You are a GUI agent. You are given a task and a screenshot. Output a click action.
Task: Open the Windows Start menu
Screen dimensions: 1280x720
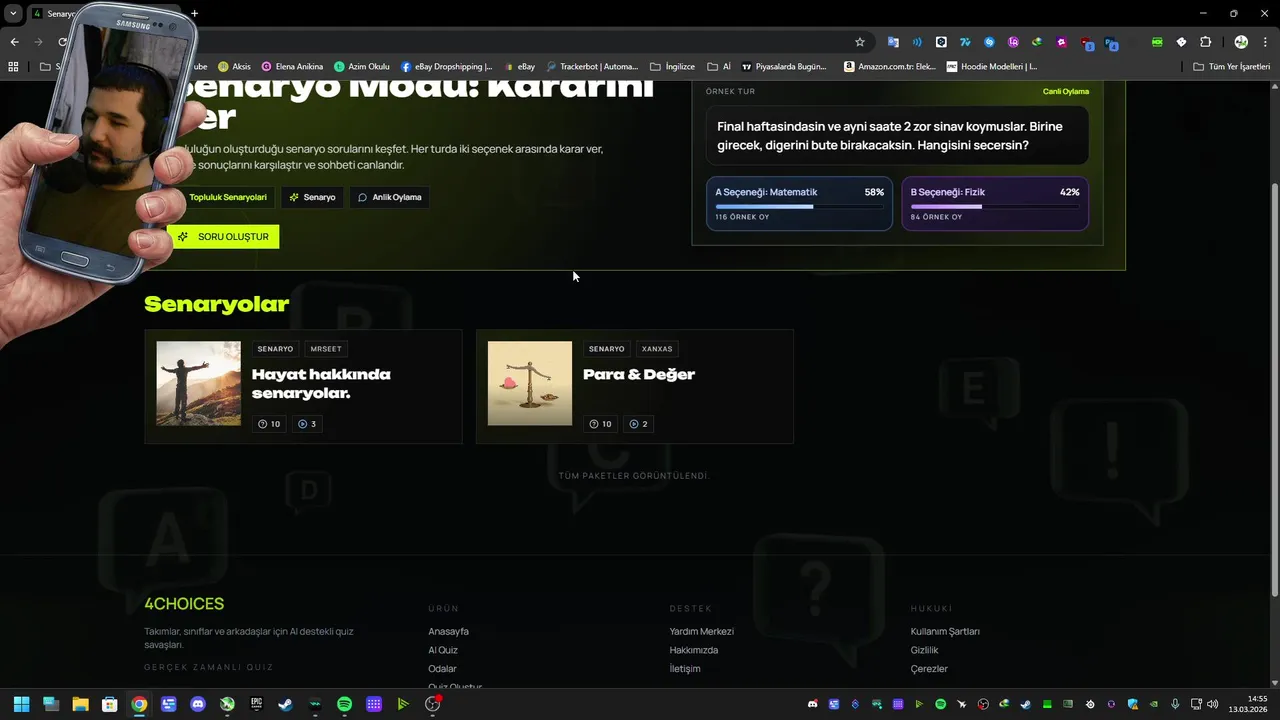coord(21,704)
